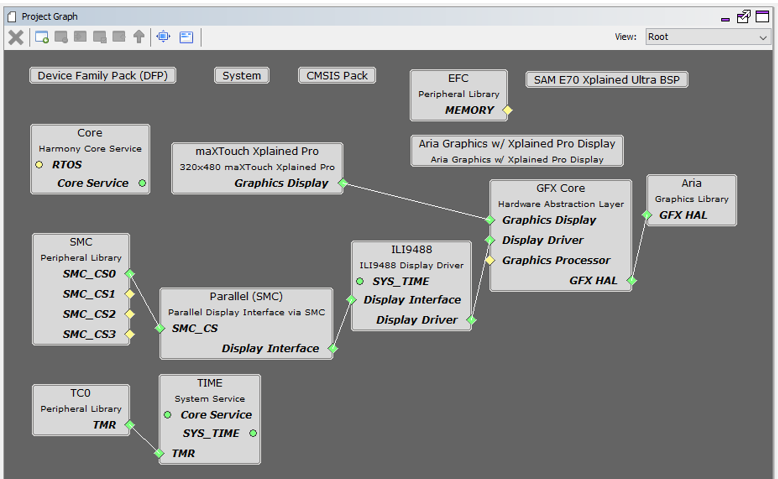This screenshot has height=479, width=778.
Task: Click TMR input diamond on TIME block
Action: (x=159, y=453)
